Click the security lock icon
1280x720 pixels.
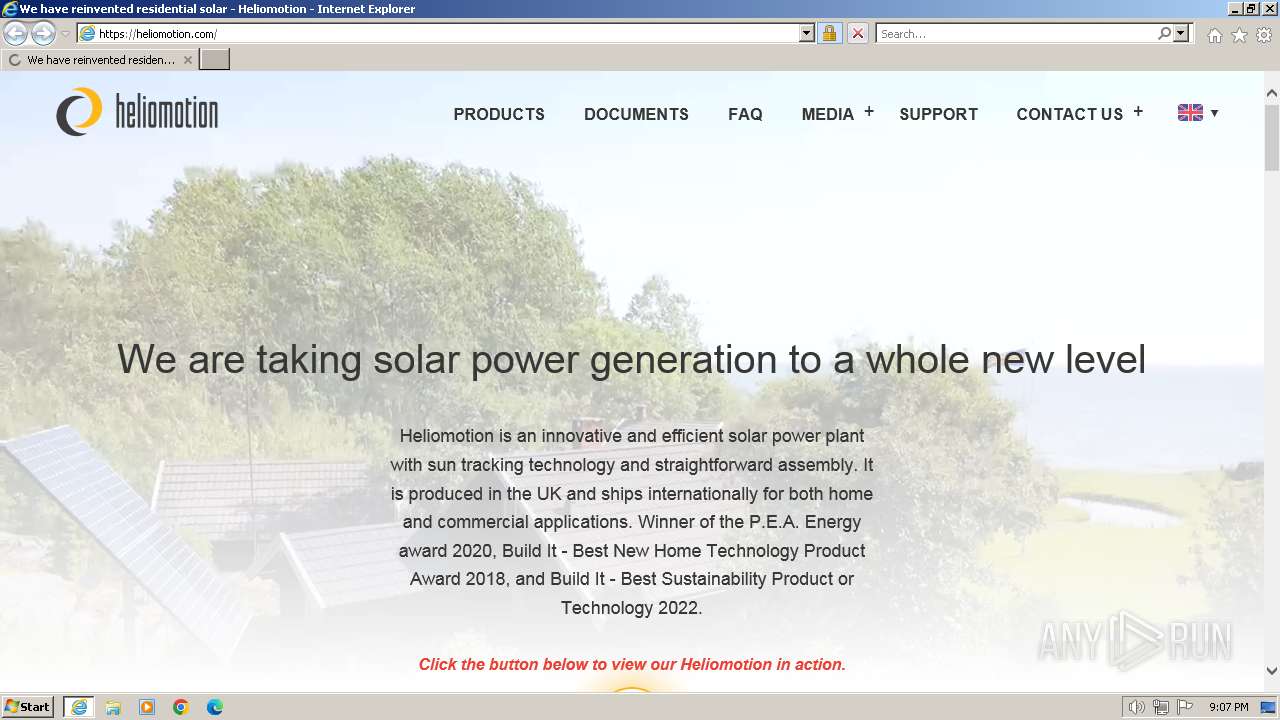click(829, 33)
